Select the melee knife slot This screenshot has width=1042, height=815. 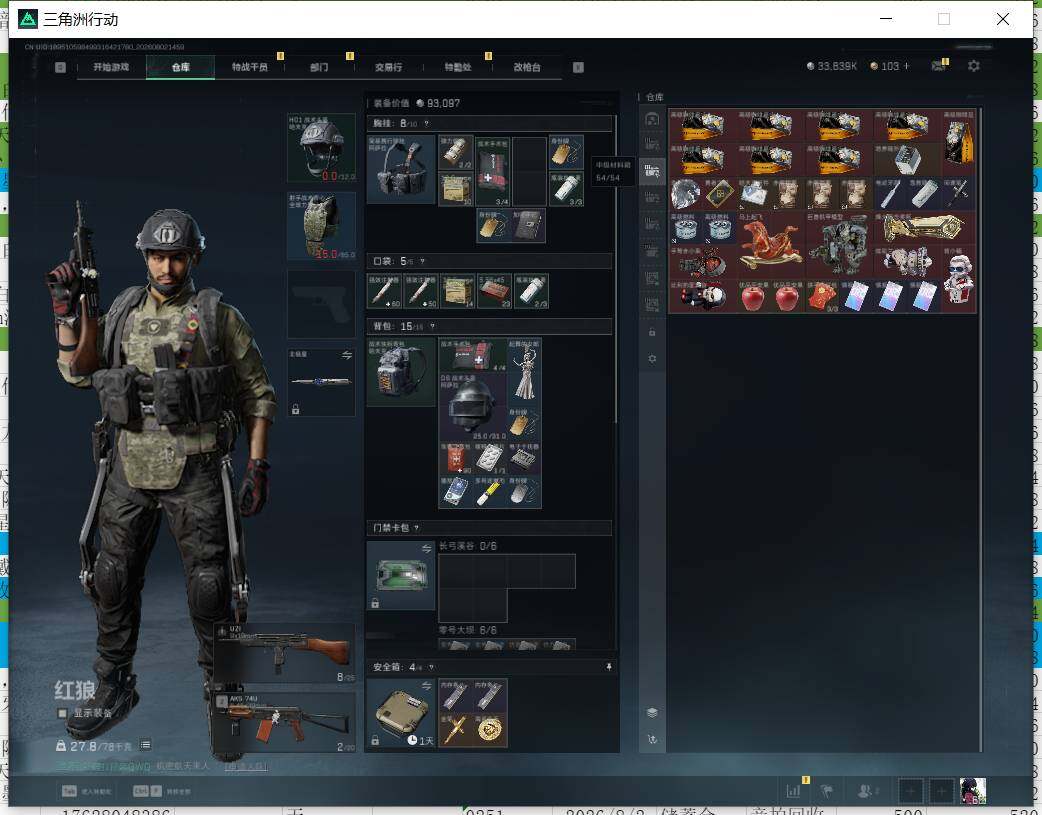(x=321, y=382)
